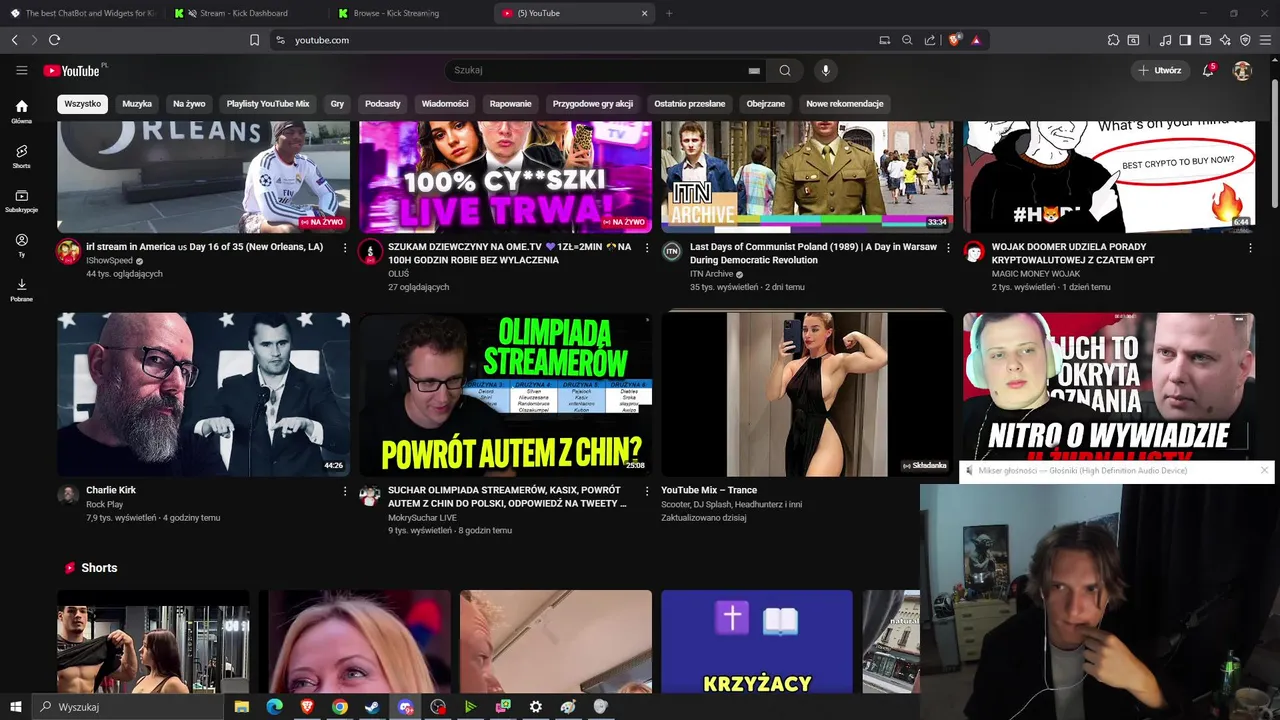Go back in browser history
The height and width of the screenshot is (720, 1280).
click(x=14, y=40)
